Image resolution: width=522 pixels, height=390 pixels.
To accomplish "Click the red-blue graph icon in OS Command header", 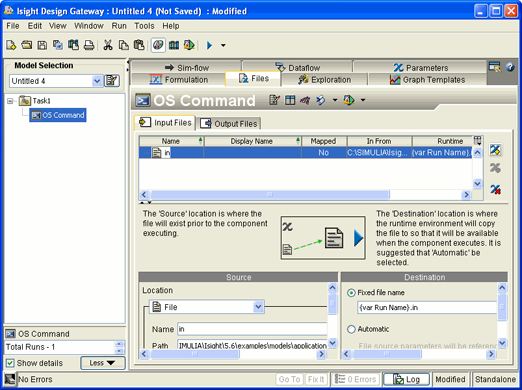I will coord(305,100).
